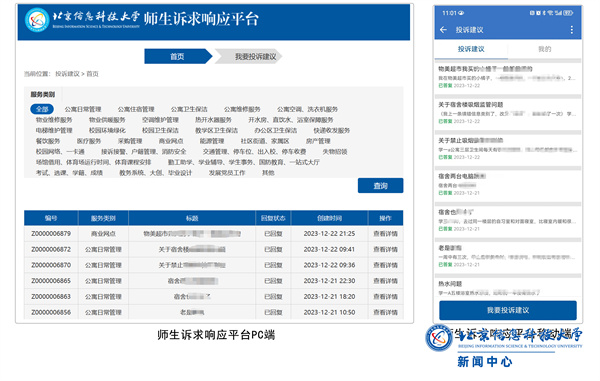Pick 交通管理、停车位、出入校、停车收费 category
The image size is (600, 381).
[x=254, y=152]
